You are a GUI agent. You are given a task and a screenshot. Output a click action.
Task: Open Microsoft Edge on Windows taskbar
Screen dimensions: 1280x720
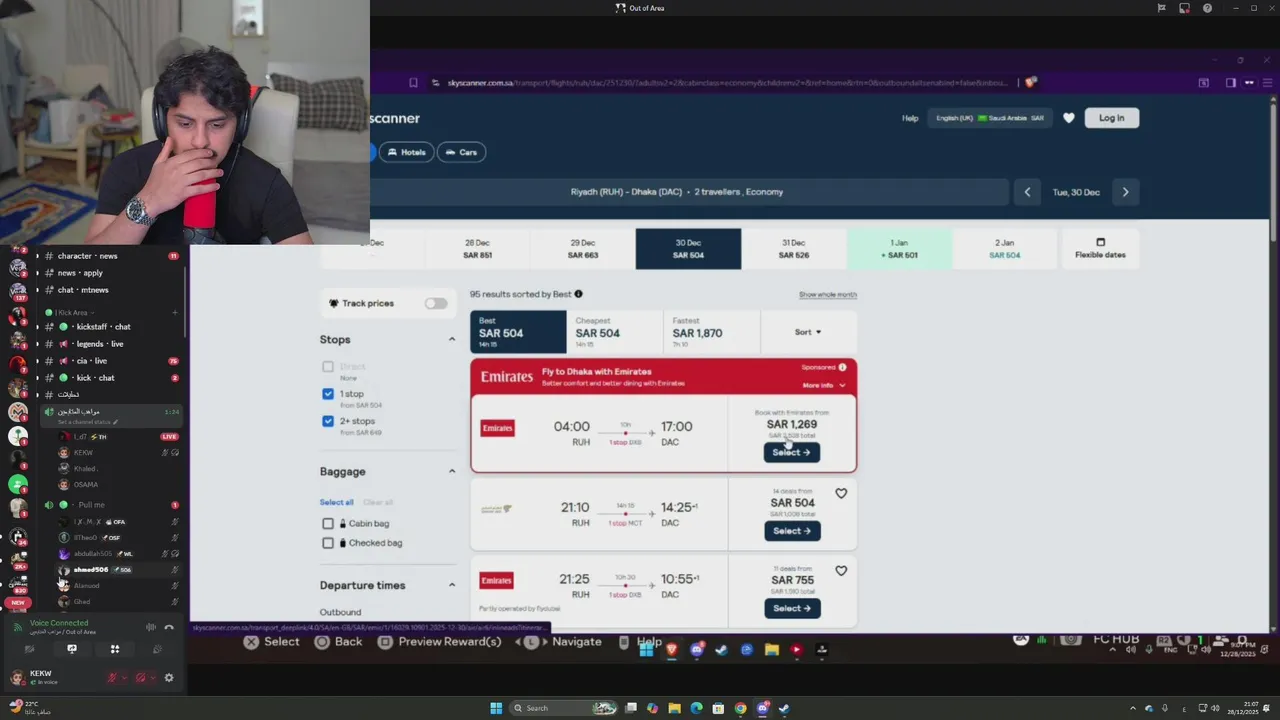pos(696,708)
